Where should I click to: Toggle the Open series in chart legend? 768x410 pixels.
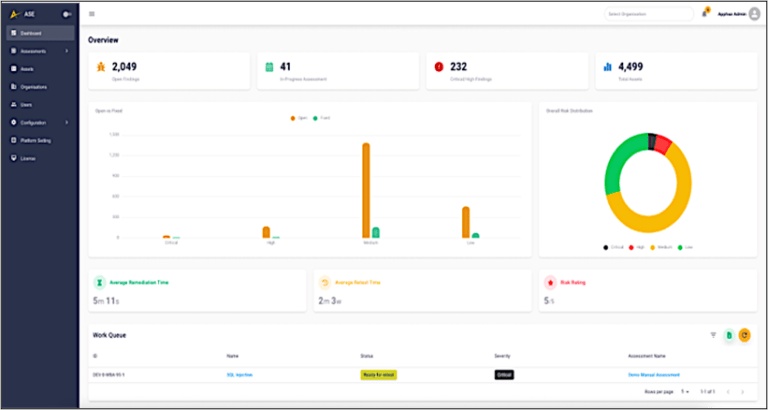click(x=297, y=118)
